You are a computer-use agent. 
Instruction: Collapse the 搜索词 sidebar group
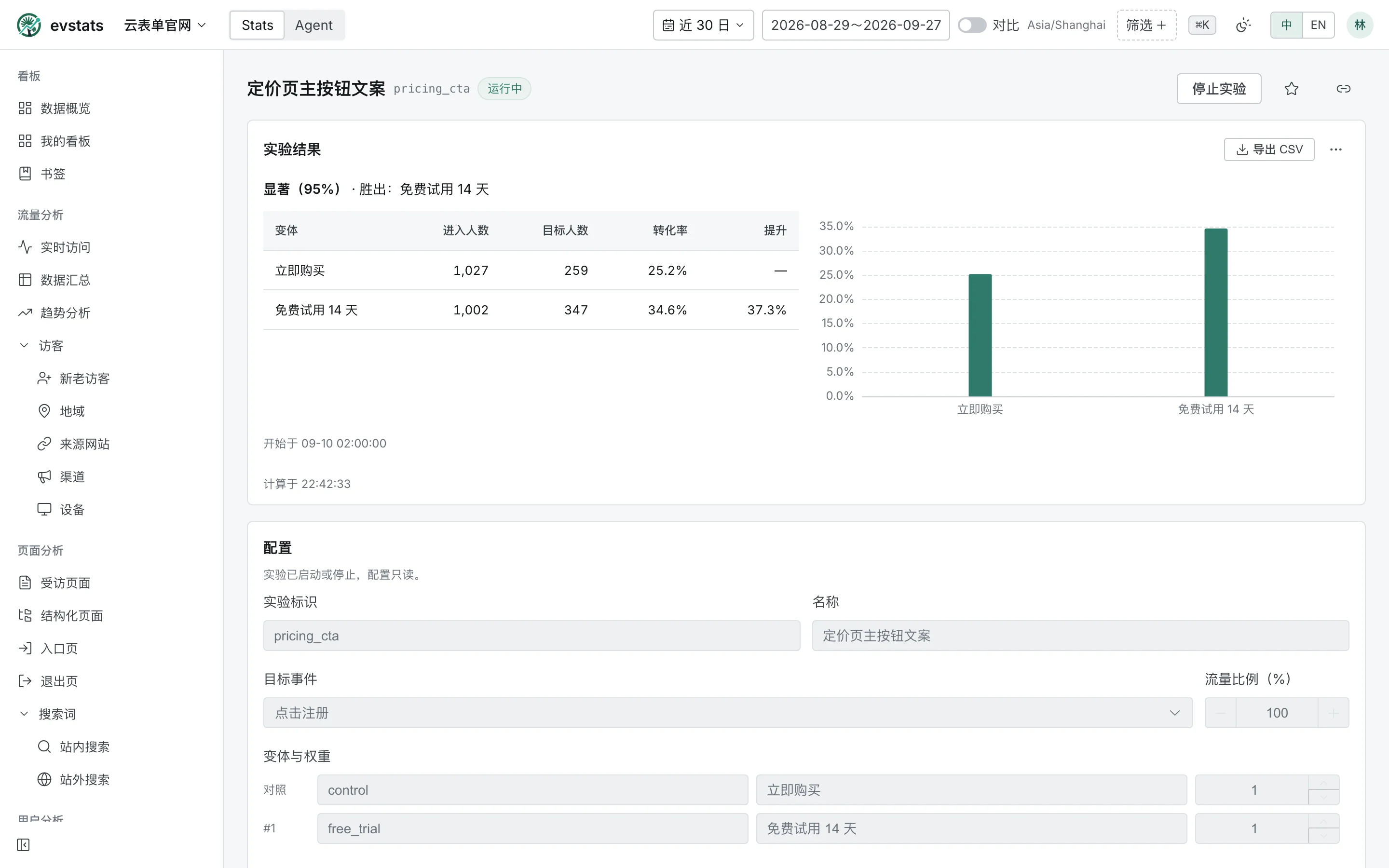24,714
